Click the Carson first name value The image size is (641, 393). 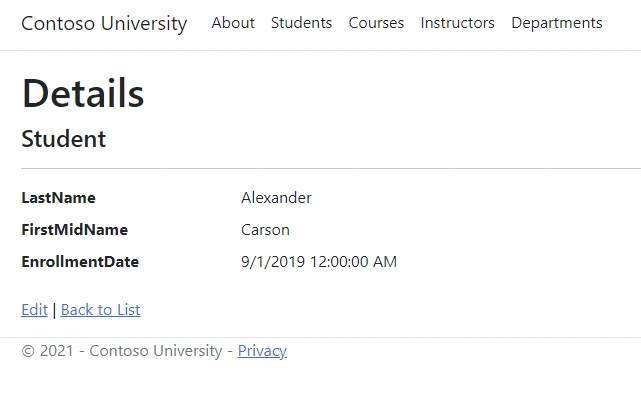point(265,230)
